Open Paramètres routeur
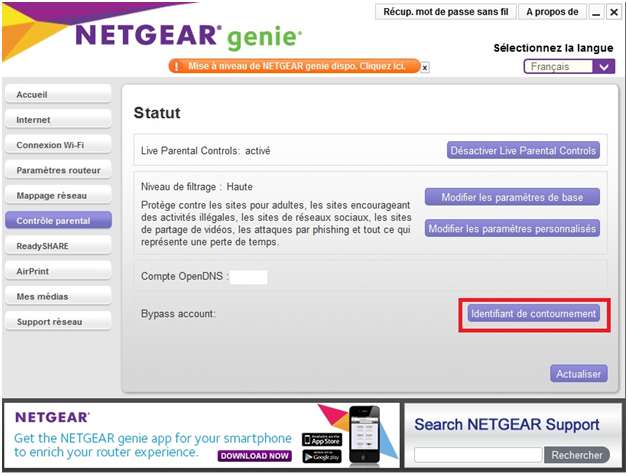 (x=58, y=170)
